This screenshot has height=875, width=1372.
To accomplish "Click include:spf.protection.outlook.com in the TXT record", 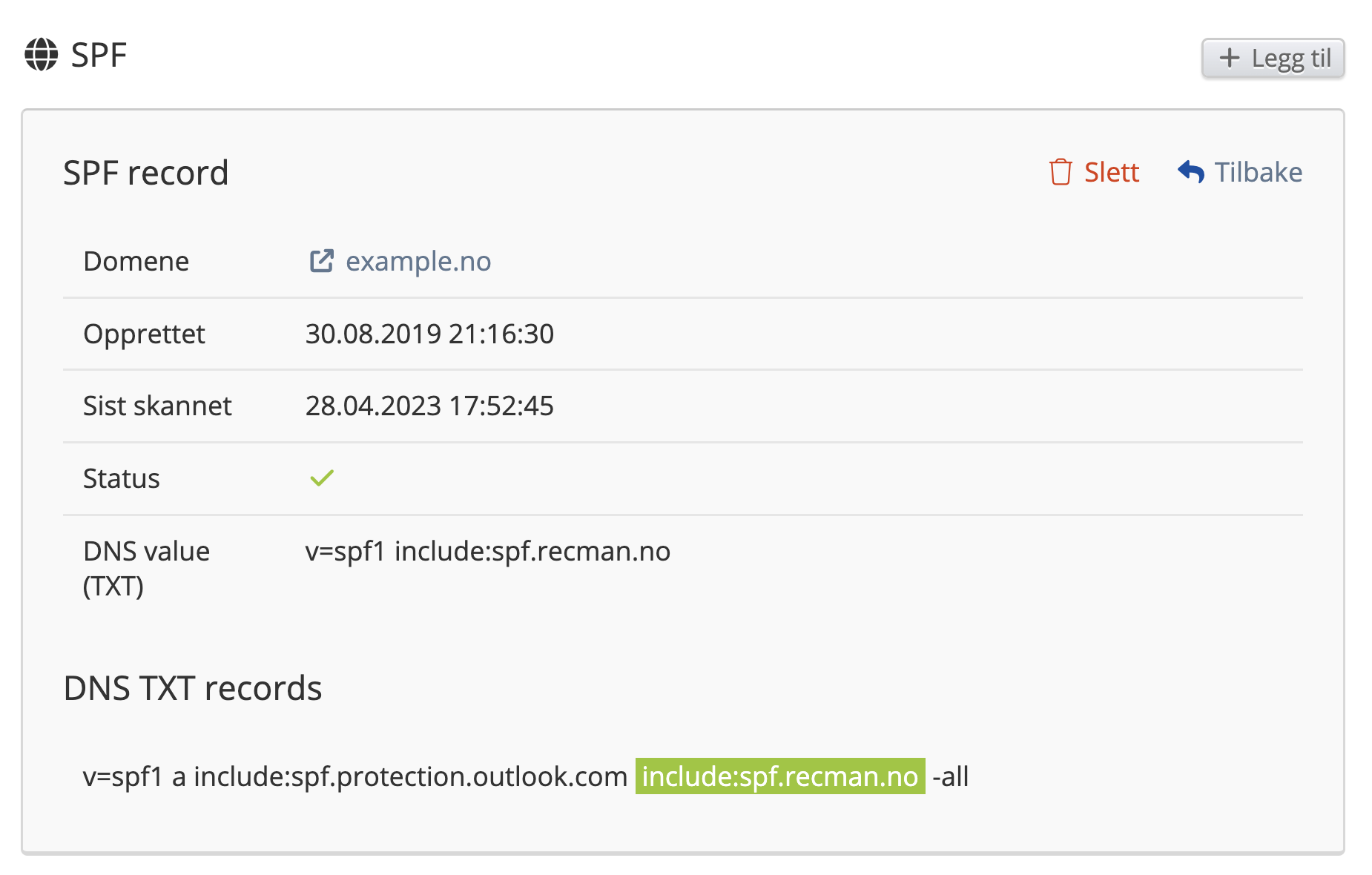I will pos(410,776).
